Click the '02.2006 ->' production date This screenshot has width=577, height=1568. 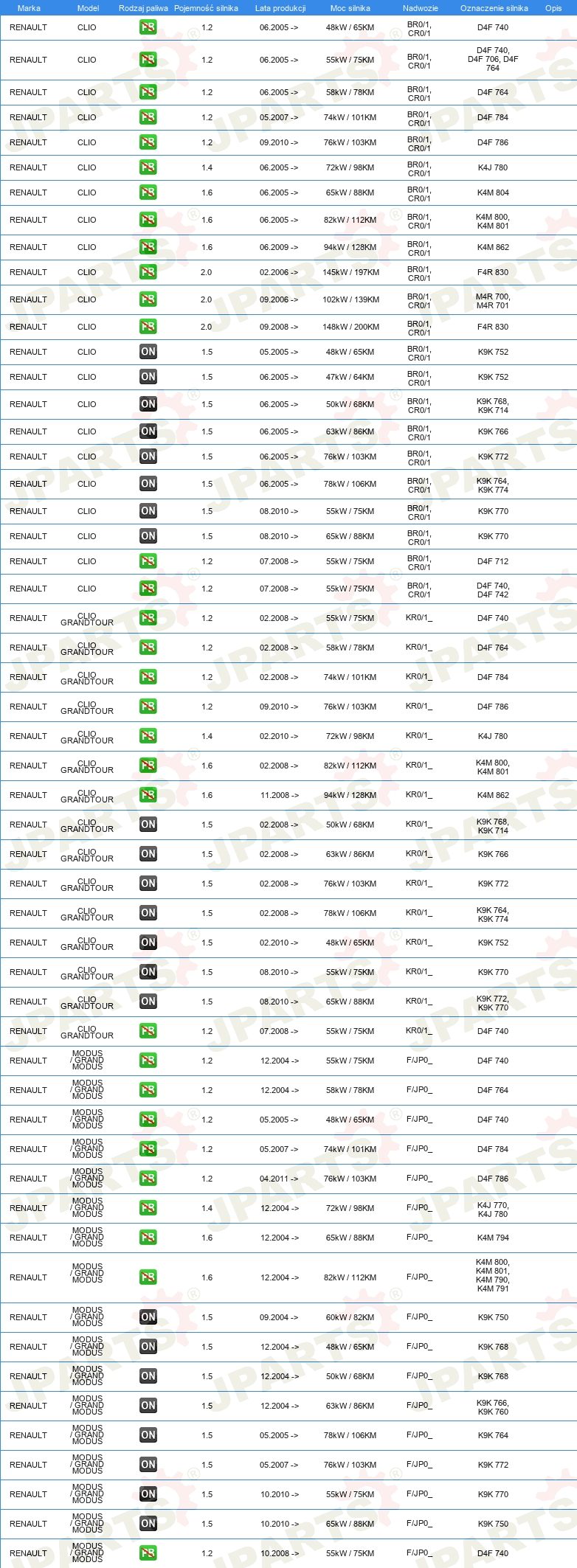[279, 272]
